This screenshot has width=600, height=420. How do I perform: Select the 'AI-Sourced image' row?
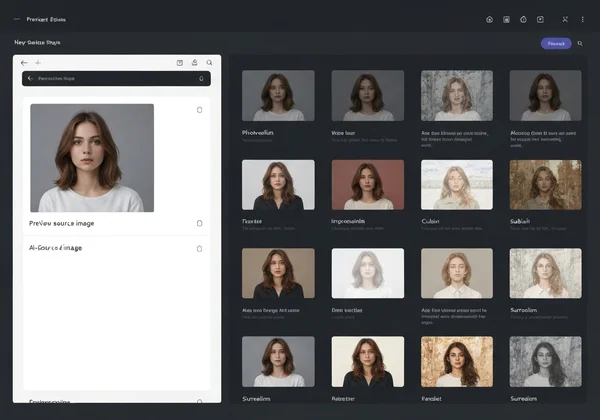coord(116,248)
